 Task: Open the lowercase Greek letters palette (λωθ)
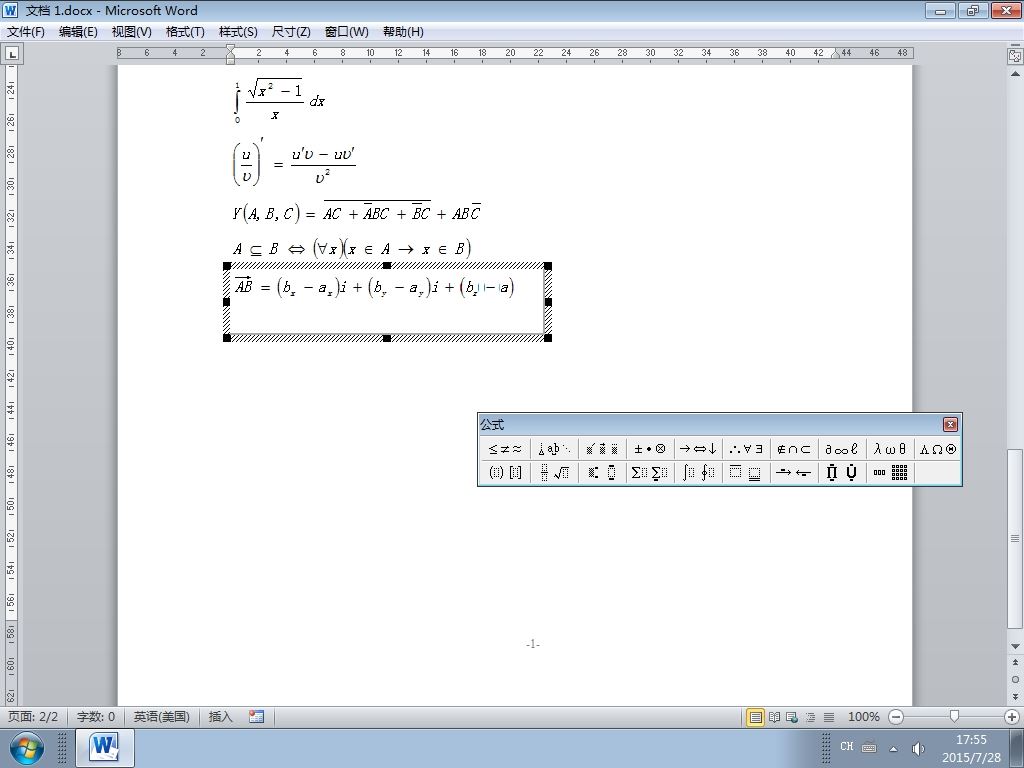tap(889, 449)
